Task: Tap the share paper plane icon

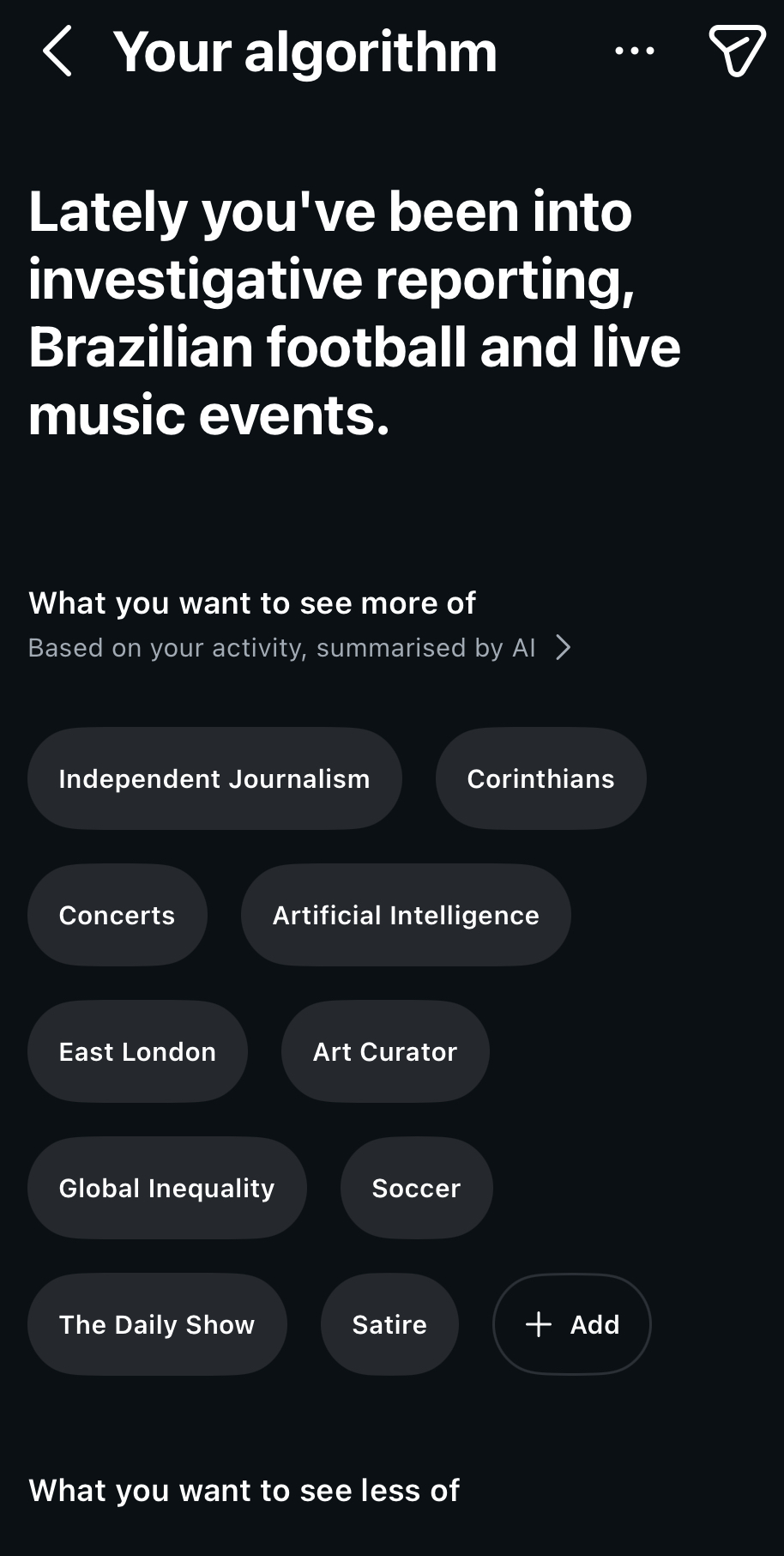Action: (737, 51)
